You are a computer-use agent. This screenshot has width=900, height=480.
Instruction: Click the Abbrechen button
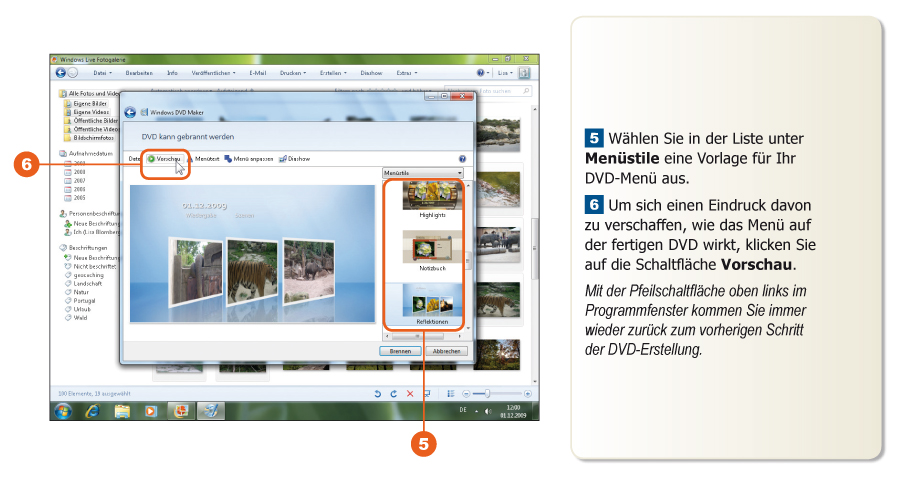tap(446, 351)
